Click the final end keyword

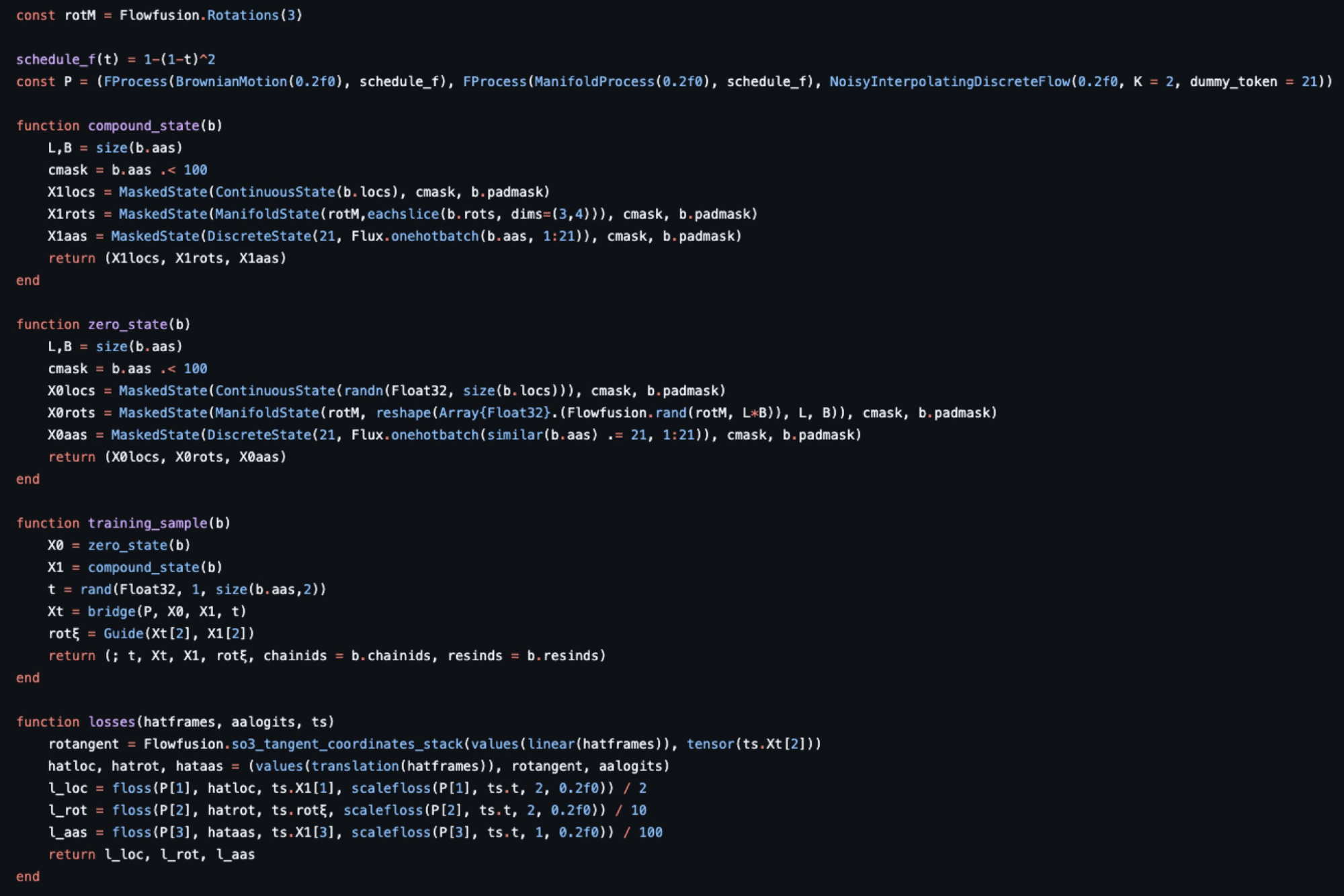point(28,877)
